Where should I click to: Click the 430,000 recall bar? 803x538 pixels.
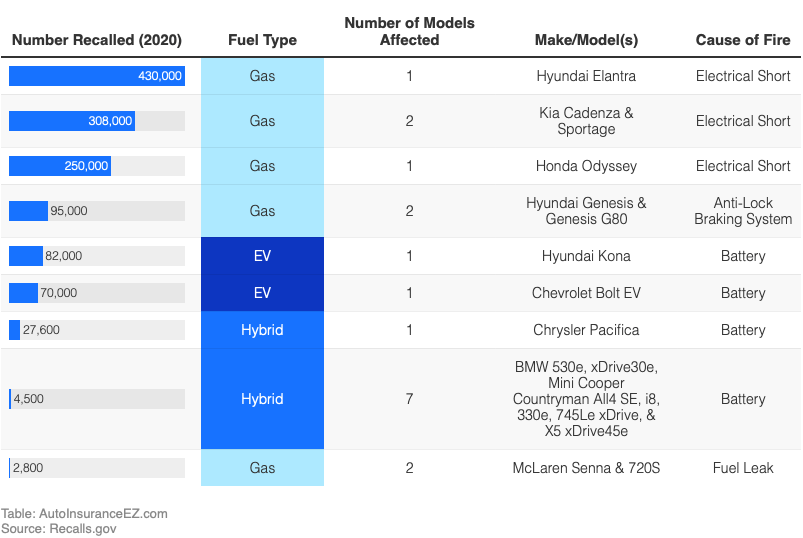pyautogui.click(x=97, y=76)
